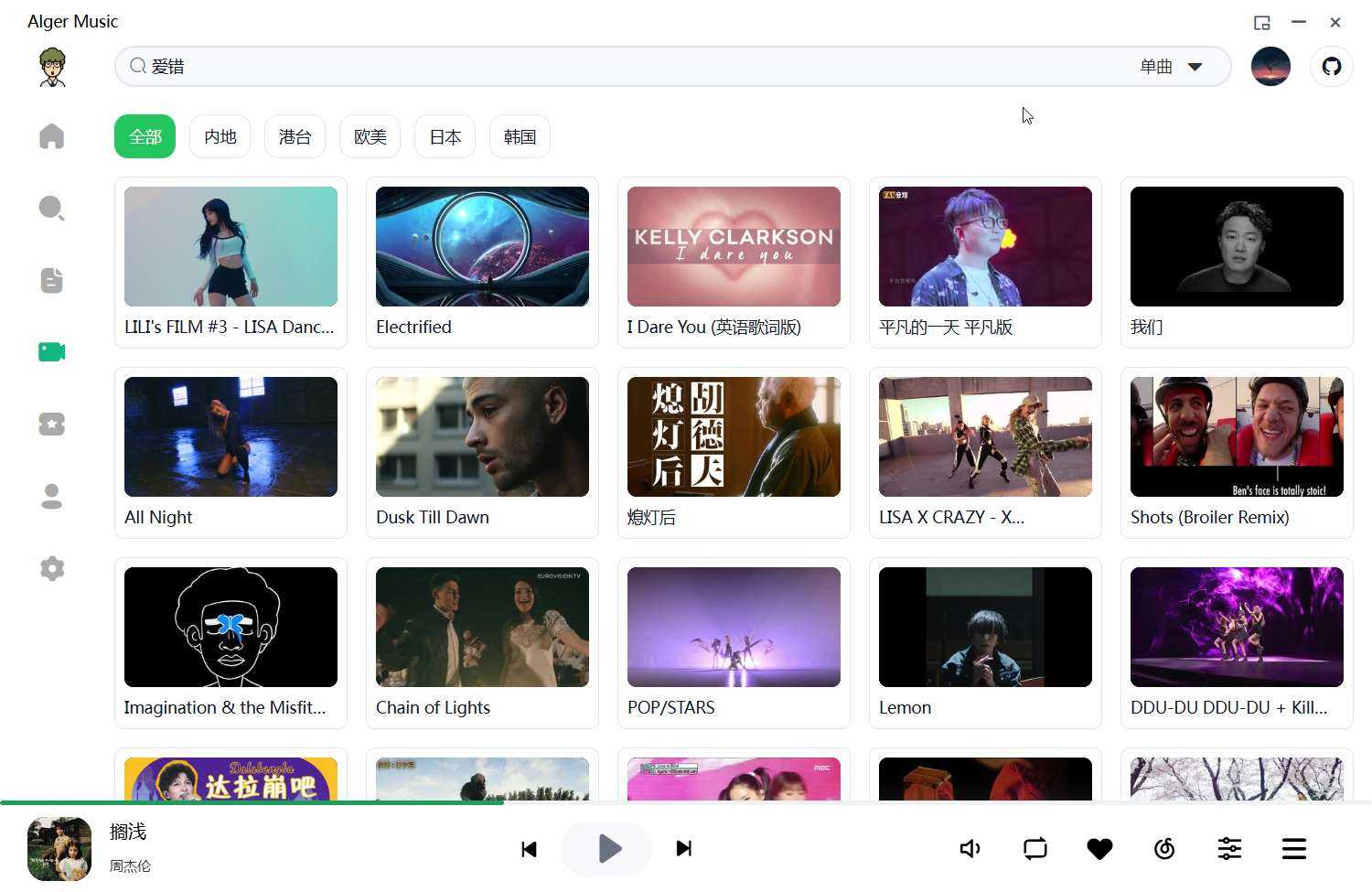Open the Dusk Till Dawn video thumbnail
1372x892 pixels.
[x=482, y=437]
